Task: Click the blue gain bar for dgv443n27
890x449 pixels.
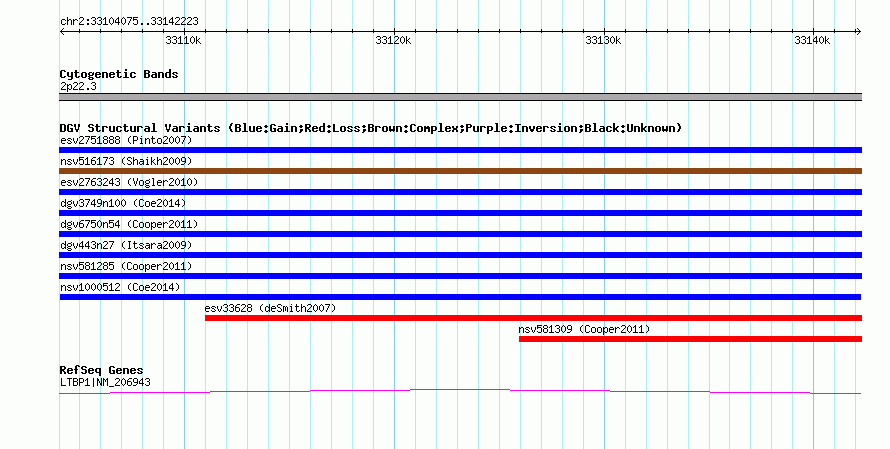Action: 460,255
